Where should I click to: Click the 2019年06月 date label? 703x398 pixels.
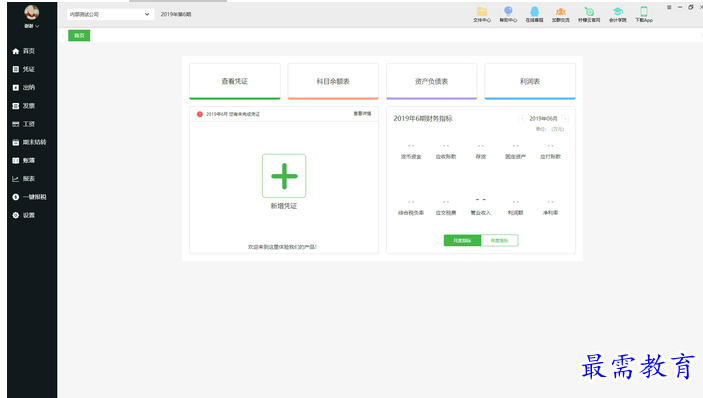click(x=543, y=119)
